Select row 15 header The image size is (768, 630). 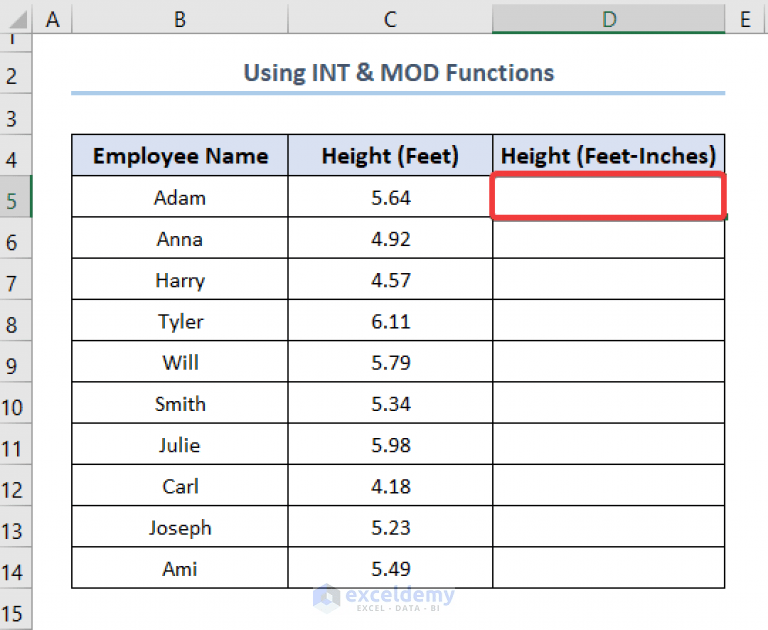(x=16, y=609)
